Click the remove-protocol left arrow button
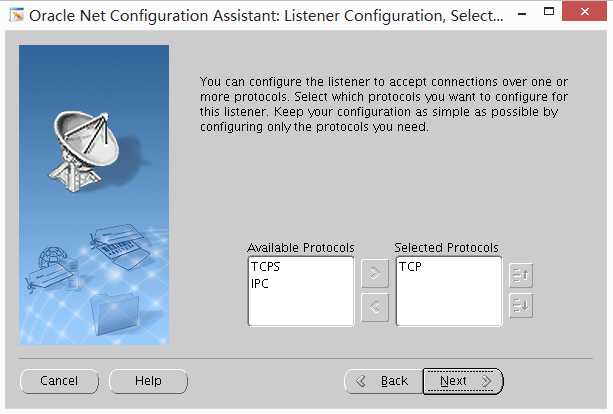The image size is (613, 414). pyautogui.click(x=374, y=307)
